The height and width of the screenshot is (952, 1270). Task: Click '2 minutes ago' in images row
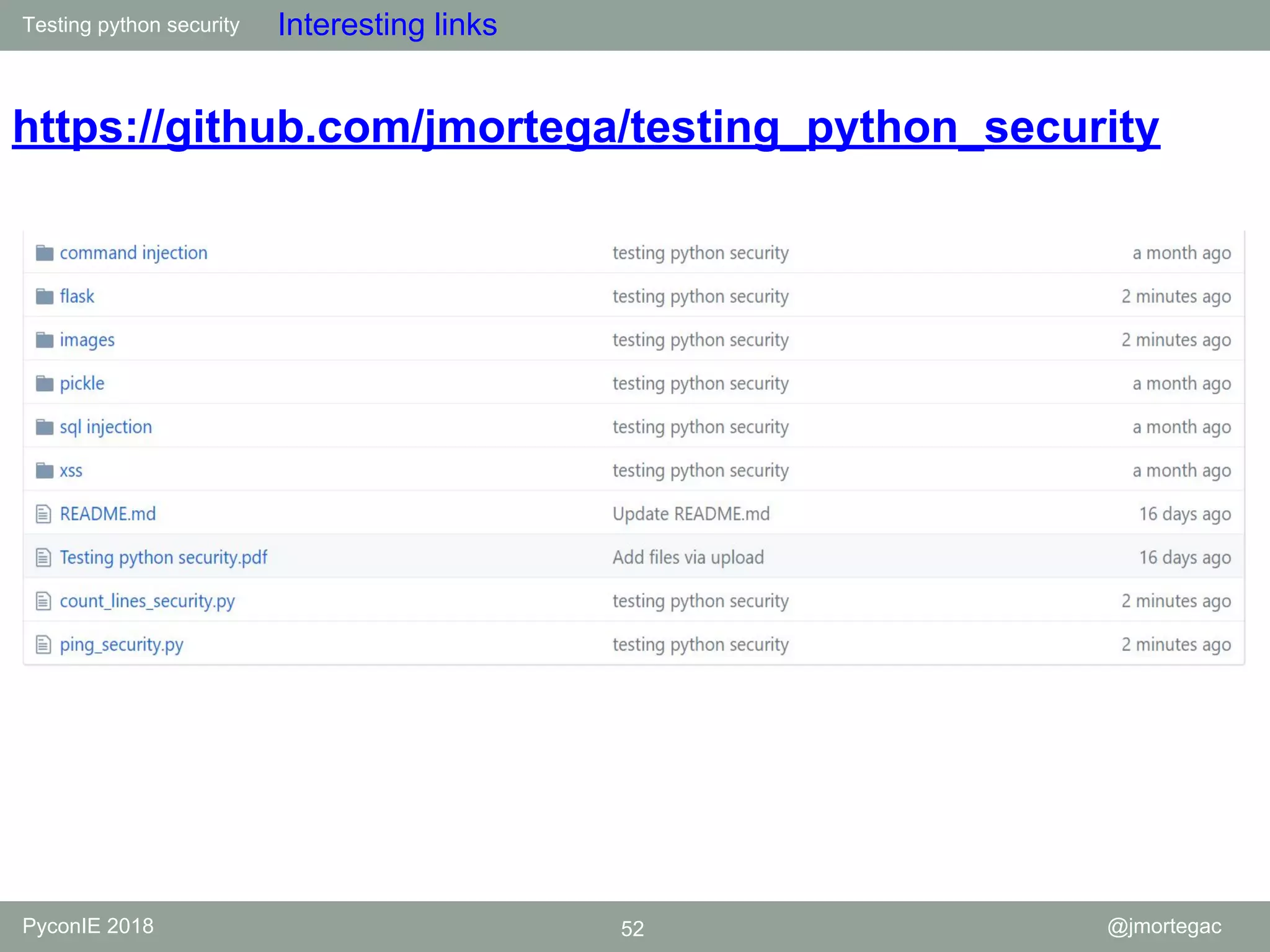[1176, 340]
